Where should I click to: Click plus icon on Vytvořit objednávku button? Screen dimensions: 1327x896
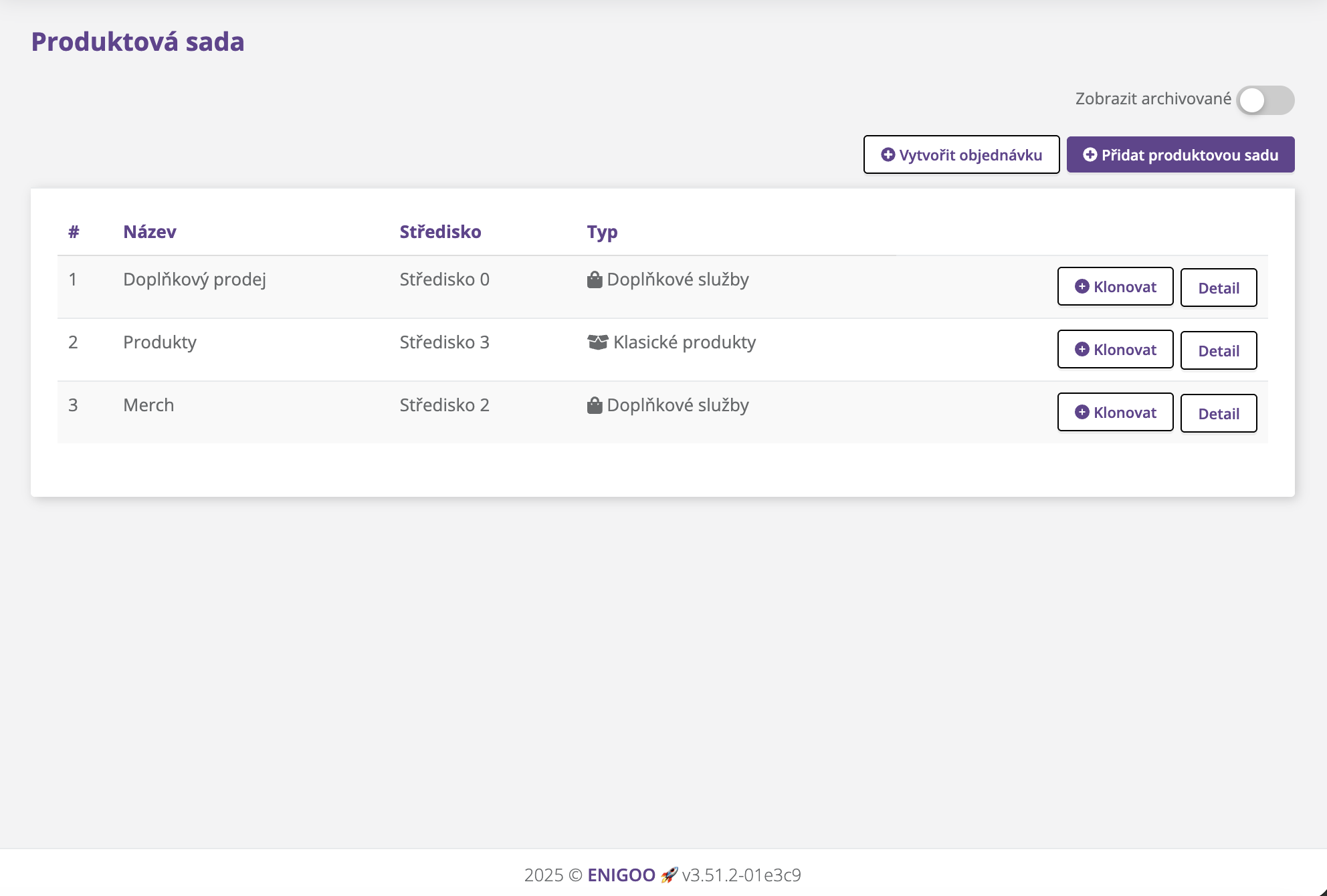888,155
